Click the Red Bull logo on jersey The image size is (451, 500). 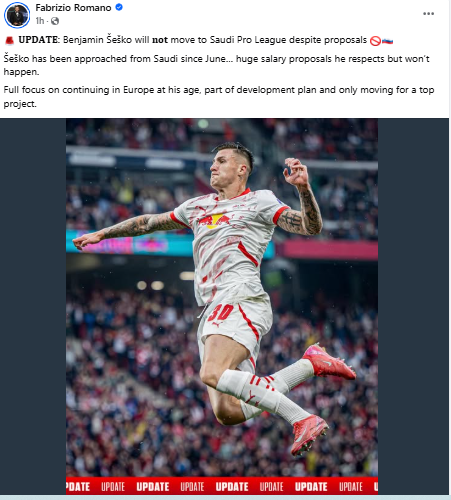coord(213,221)
